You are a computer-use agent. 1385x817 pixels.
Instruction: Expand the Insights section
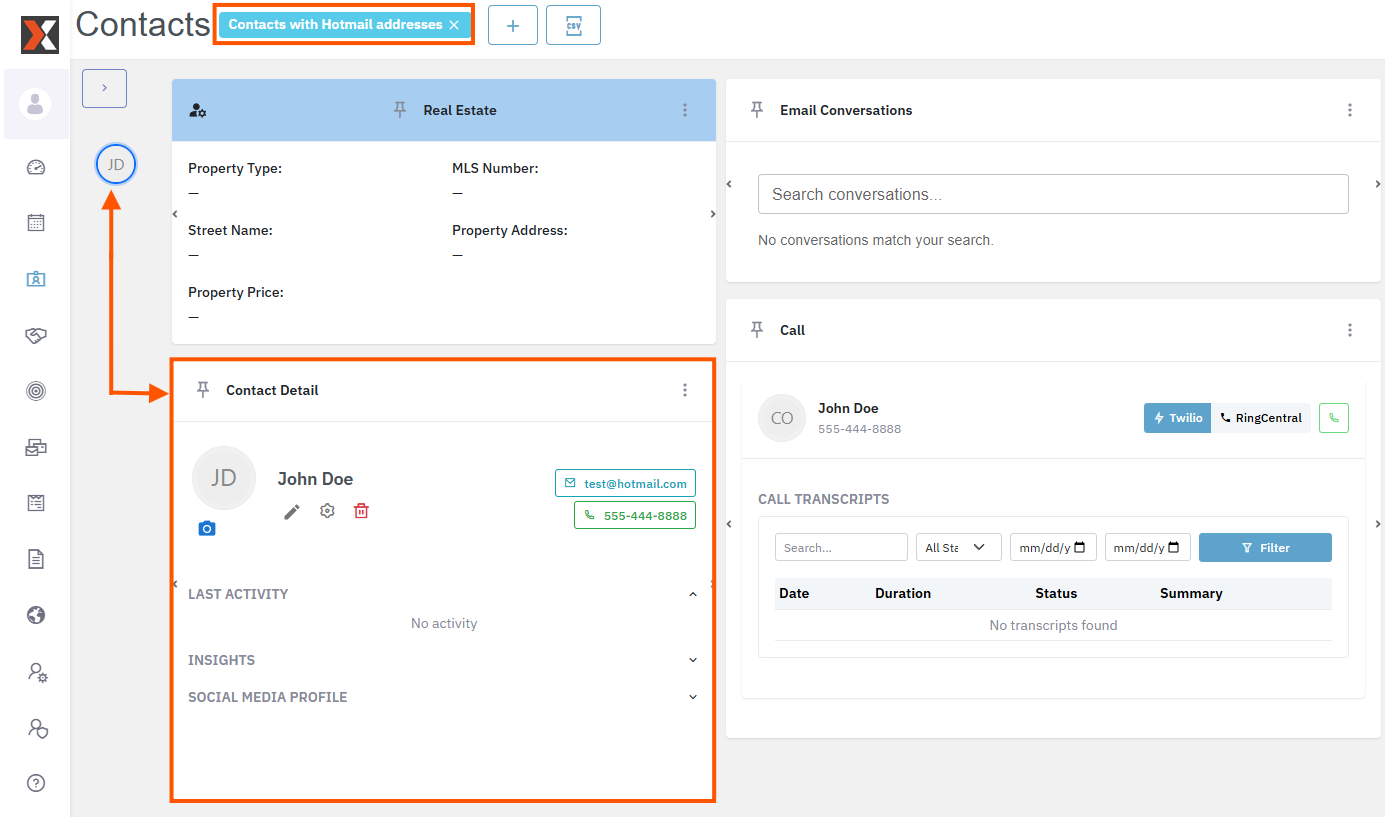click(x=692, y=659)
